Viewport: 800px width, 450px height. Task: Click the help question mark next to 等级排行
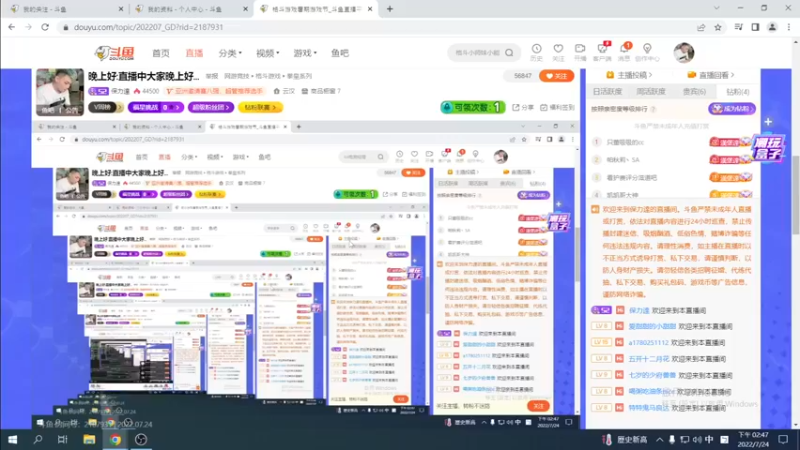point(653,109)
